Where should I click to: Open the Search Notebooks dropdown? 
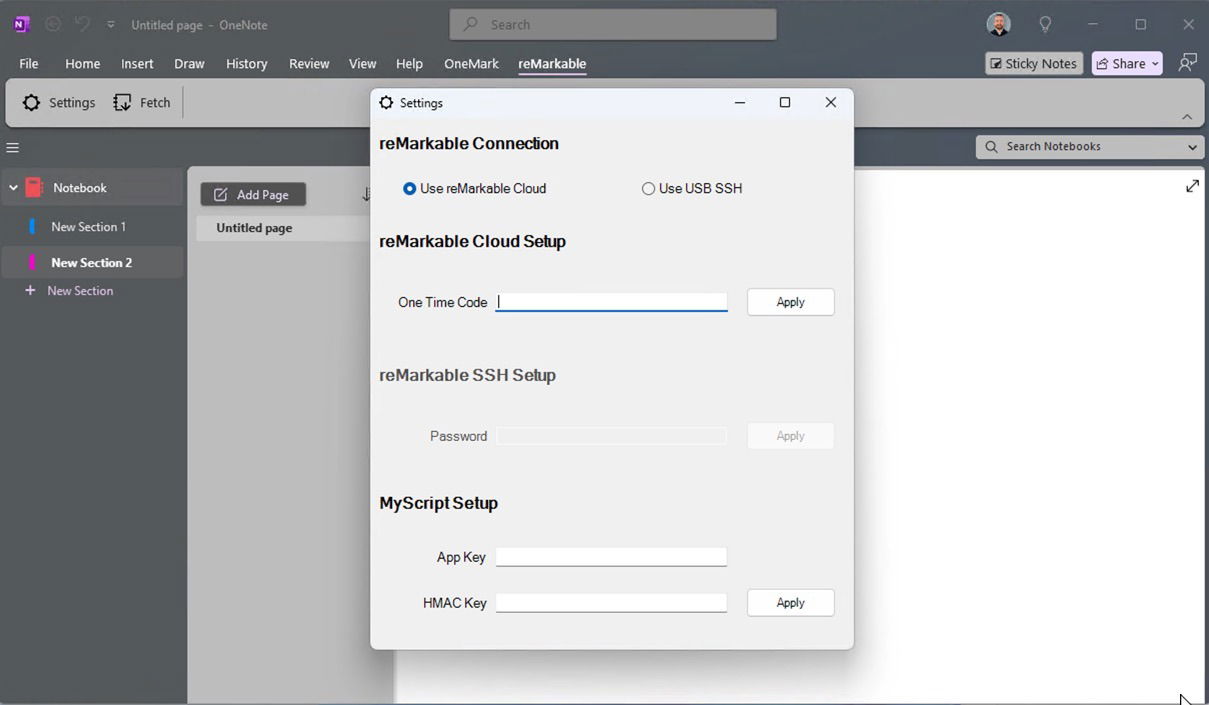tap(1192, 147)
